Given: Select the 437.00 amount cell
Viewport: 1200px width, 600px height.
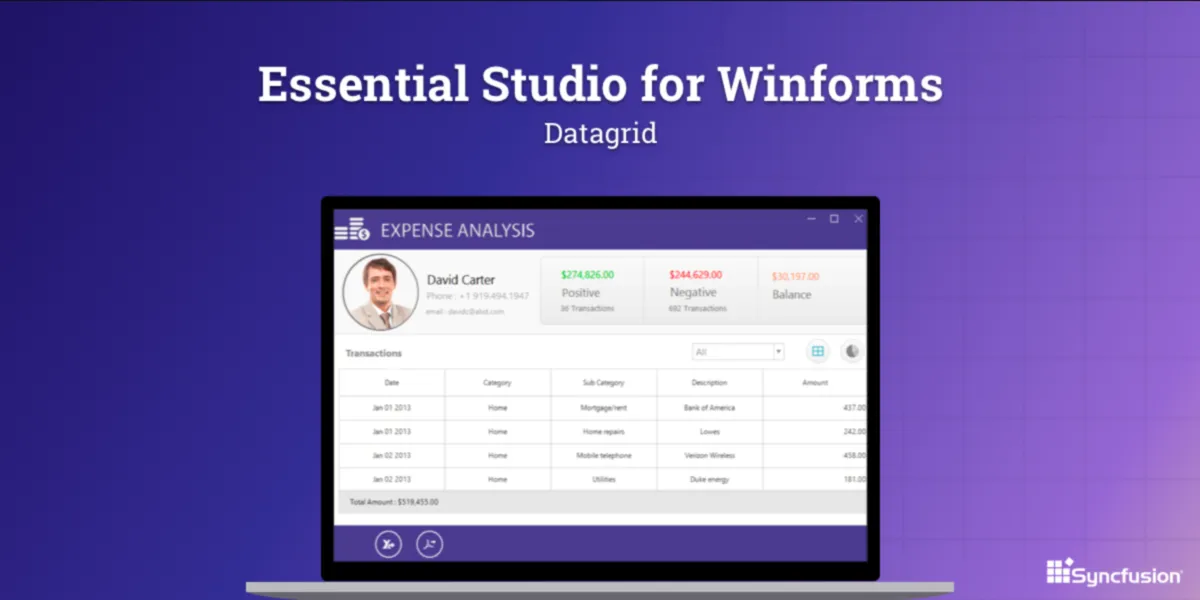Looking at the screenshot, I should pos(815,408).
